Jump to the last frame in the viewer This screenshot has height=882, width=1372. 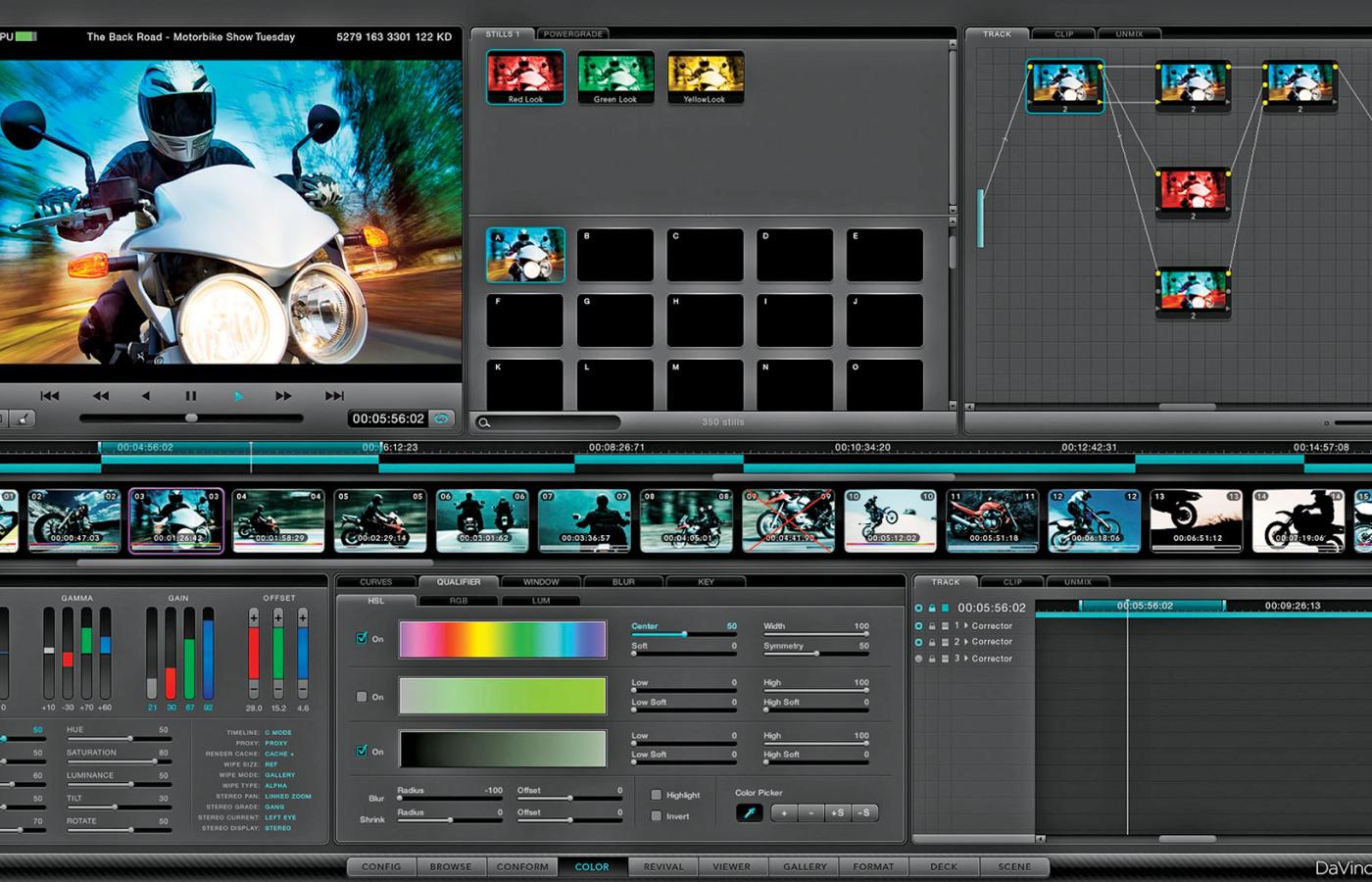[334, 396]
